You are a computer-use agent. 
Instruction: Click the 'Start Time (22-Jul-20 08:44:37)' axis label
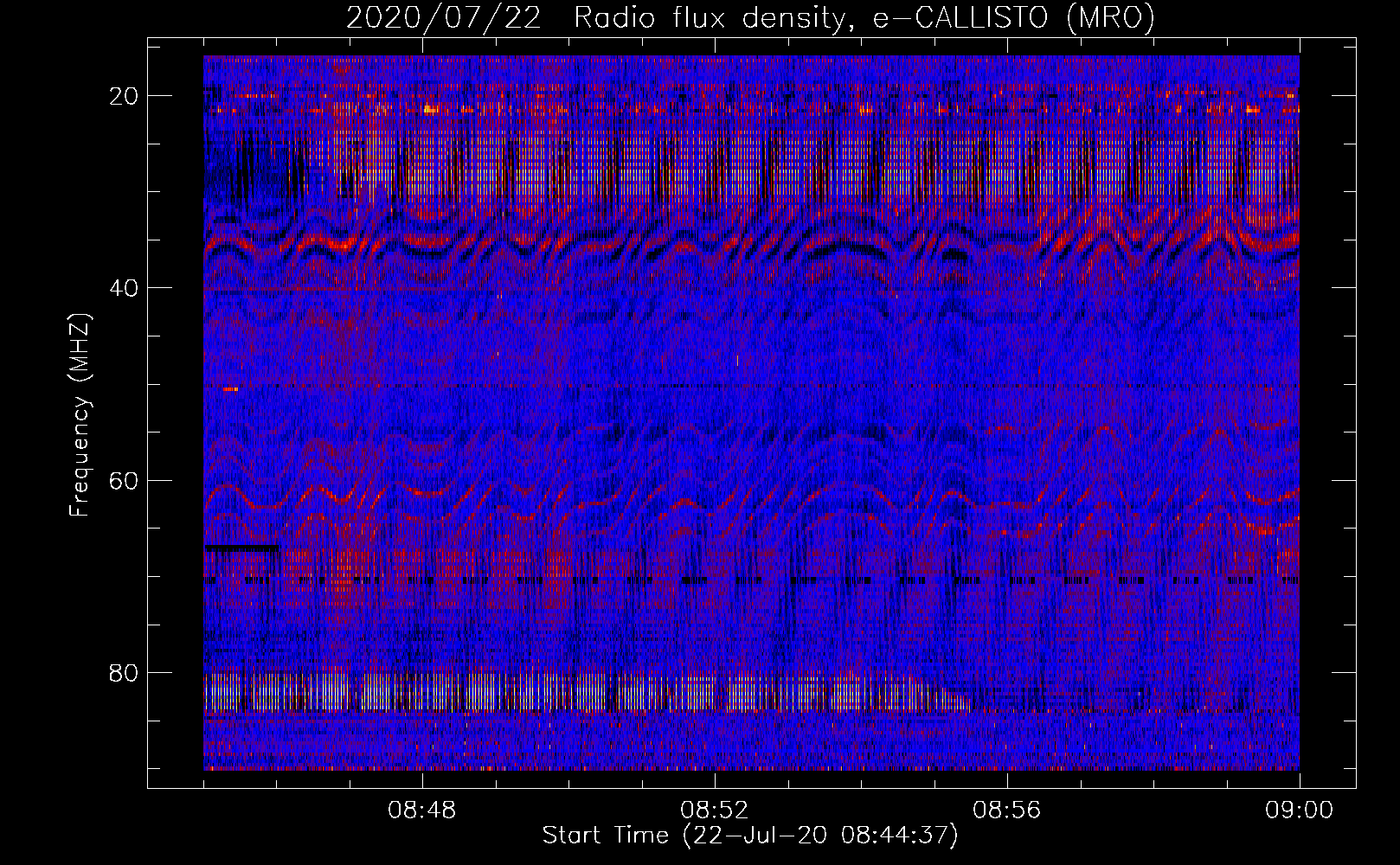[750, 836]
